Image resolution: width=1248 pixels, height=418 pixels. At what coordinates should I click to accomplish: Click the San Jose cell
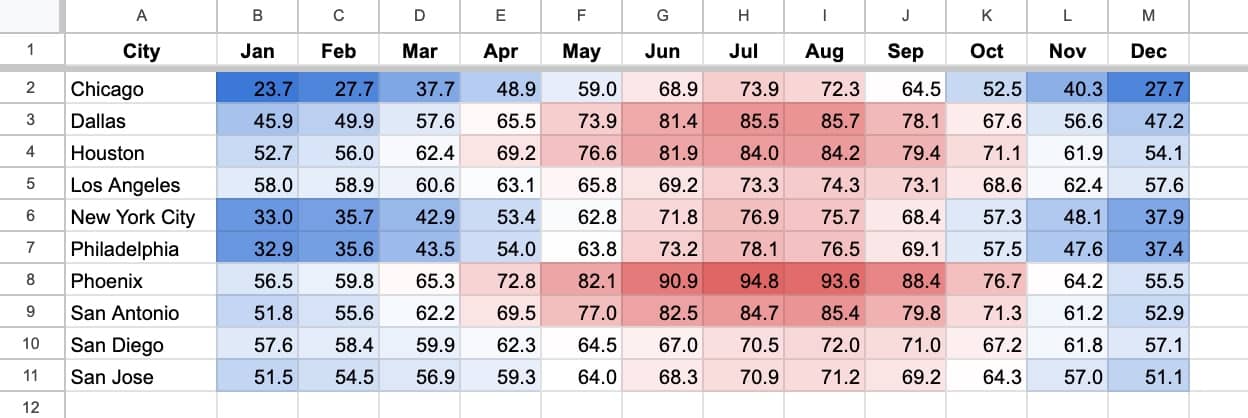click(141, 377)
